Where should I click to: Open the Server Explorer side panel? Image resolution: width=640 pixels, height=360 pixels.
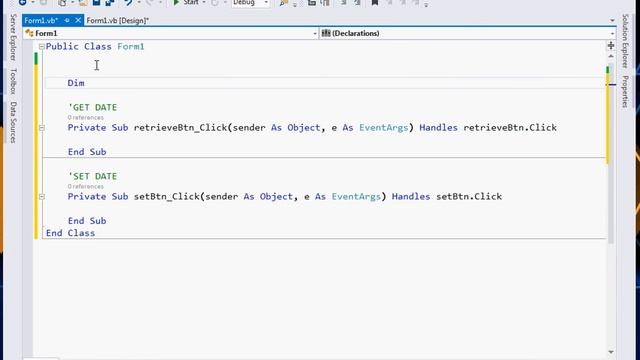click(13, 38)
